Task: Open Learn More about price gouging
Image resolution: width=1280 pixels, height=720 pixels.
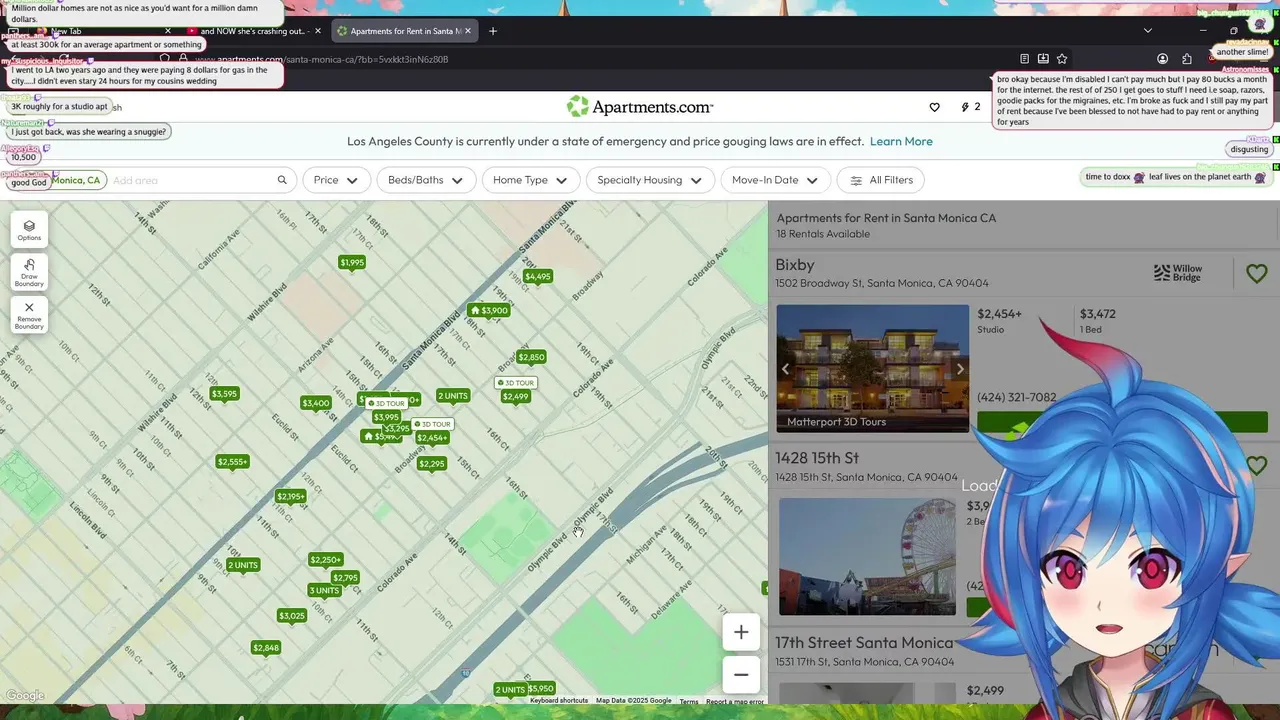Action: point(901,141)
